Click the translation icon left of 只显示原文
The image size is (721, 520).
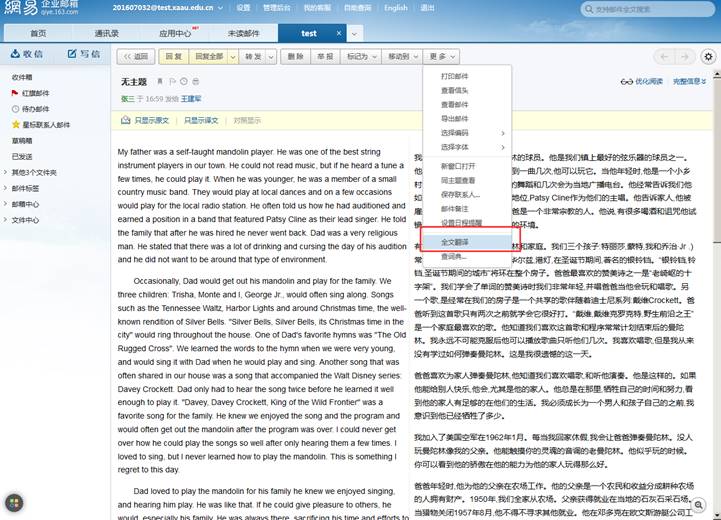(x=126, y=120)
